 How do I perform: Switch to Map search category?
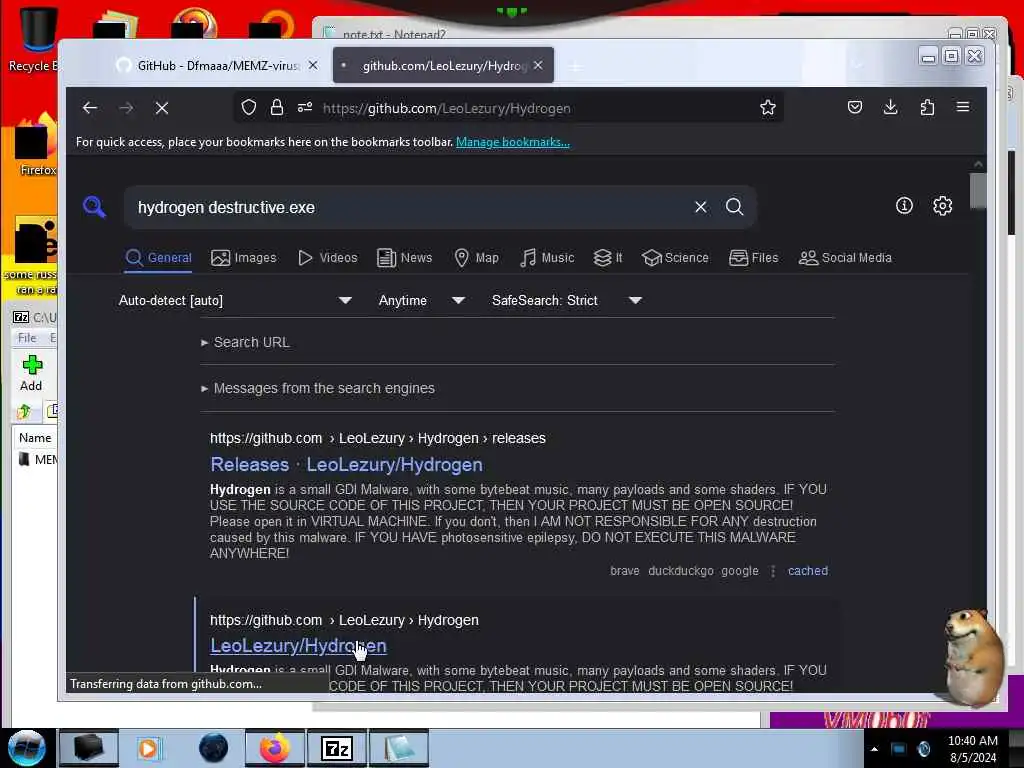pos(476,258)
